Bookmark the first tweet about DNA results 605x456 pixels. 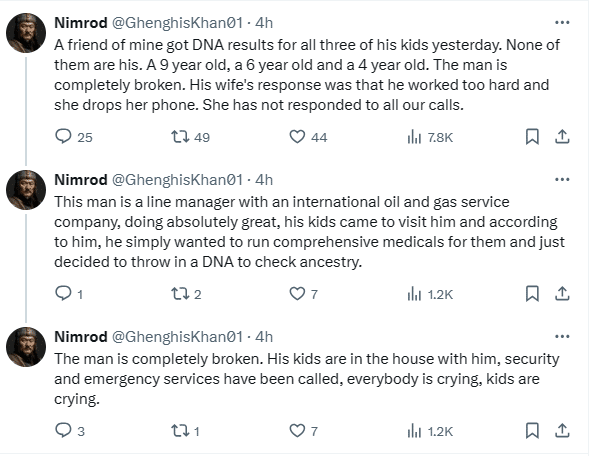[533, 137]
